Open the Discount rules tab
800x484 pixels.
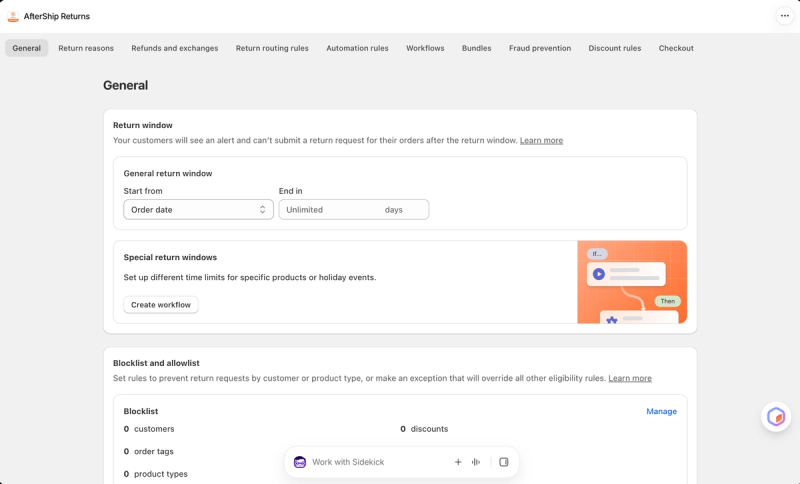614,48
